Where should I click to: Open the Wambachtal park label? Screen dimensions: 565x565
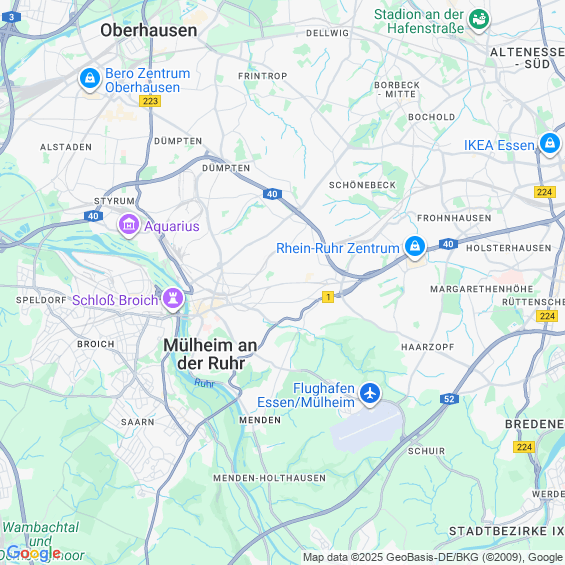41,527
